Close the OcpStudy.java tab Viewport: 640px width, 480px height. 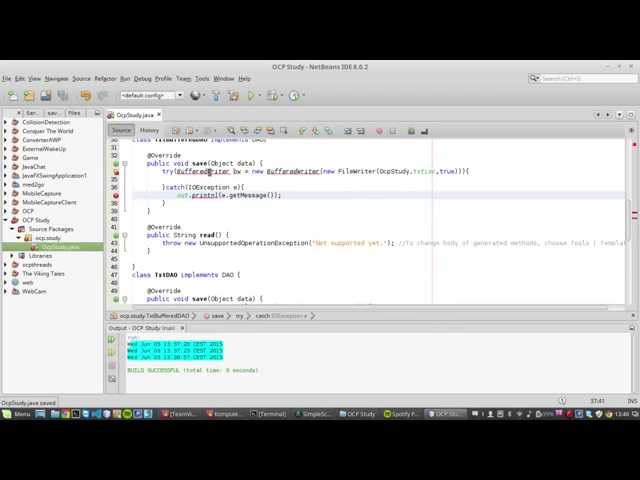[159, 115]
